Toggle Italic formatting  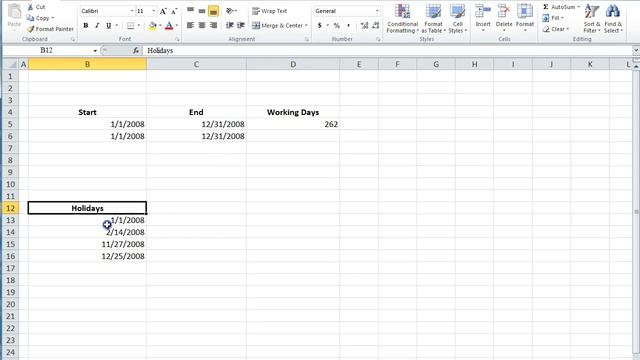tap(97, 25)
